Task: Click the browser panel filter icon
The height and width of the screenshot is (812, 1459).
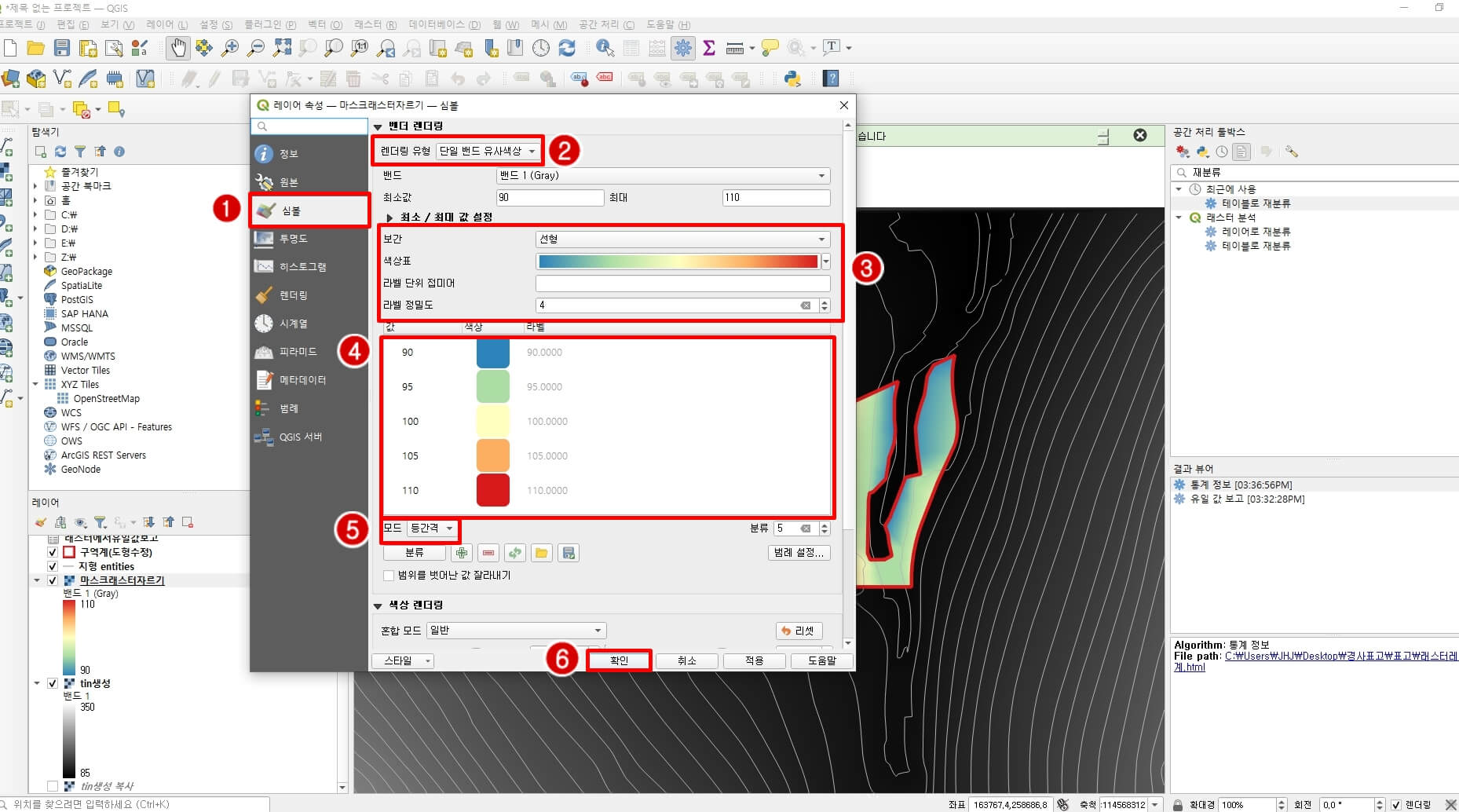Action: (x=80, y=152)
